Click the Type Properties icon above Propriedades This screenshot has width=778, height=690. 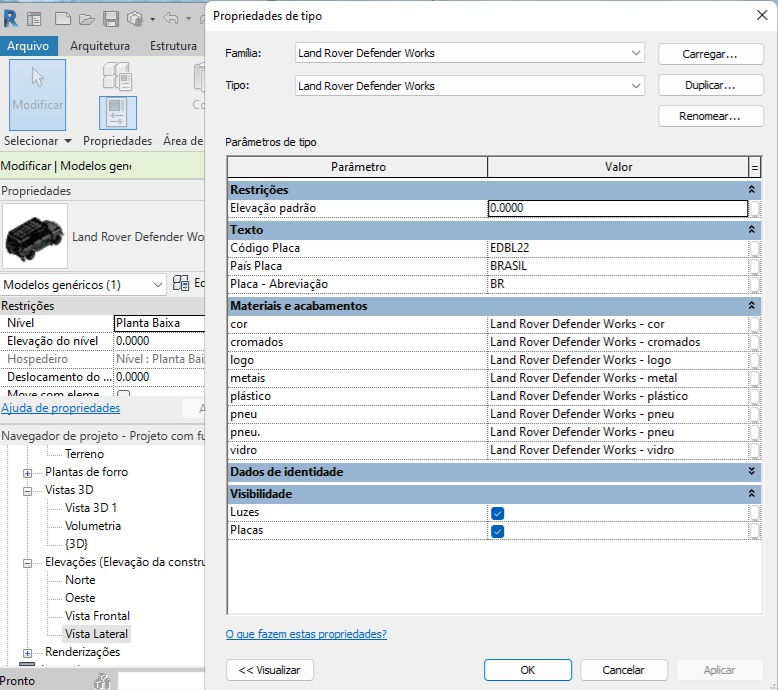(118, 76)
